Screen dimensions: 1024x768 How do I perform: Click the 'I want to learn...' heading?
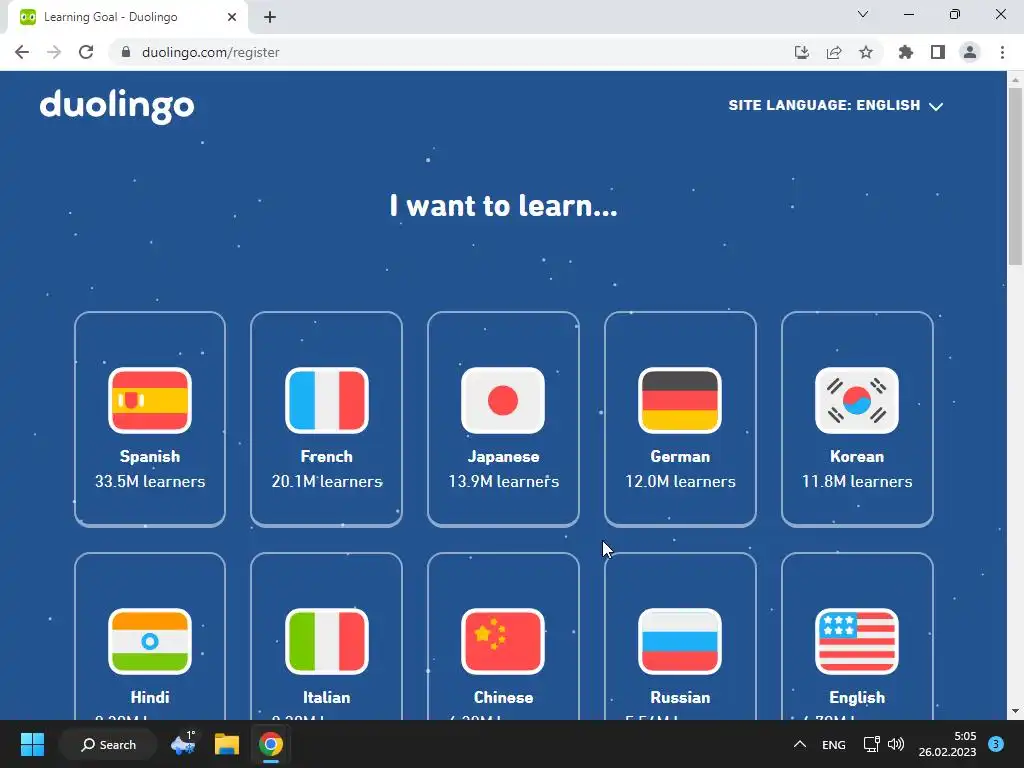point(504,206)
